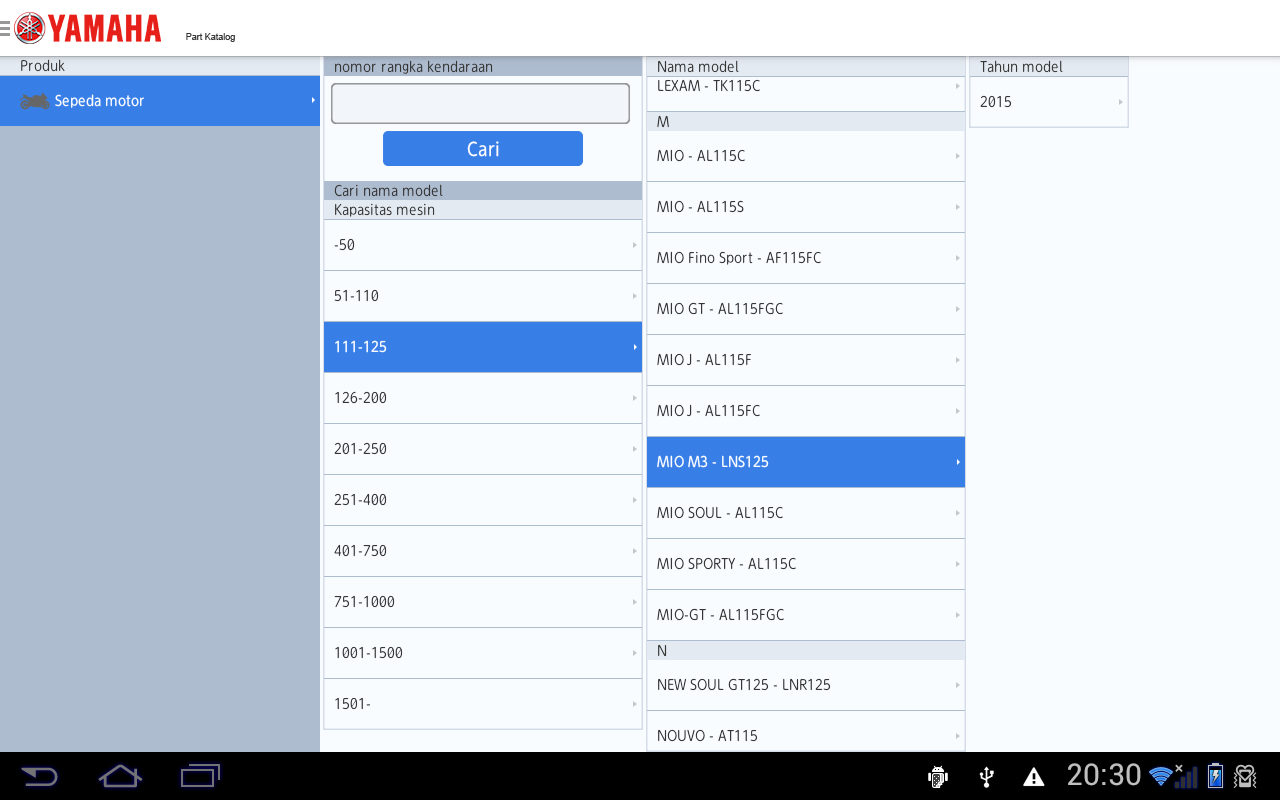Open the hamburger menu beside Yamaha logo
1280x800 pixels.
click(5, 28)
